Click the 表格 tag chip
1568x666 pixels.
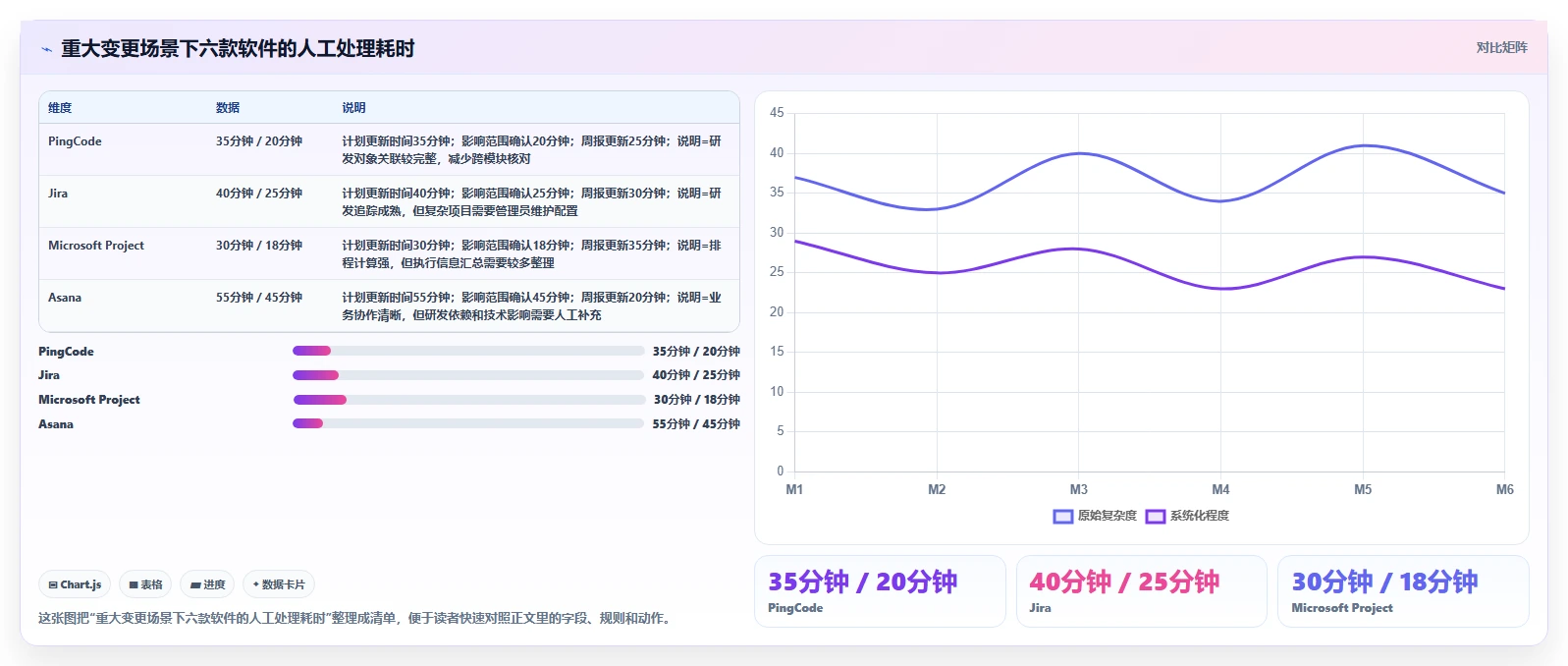(x=145, y=584)
